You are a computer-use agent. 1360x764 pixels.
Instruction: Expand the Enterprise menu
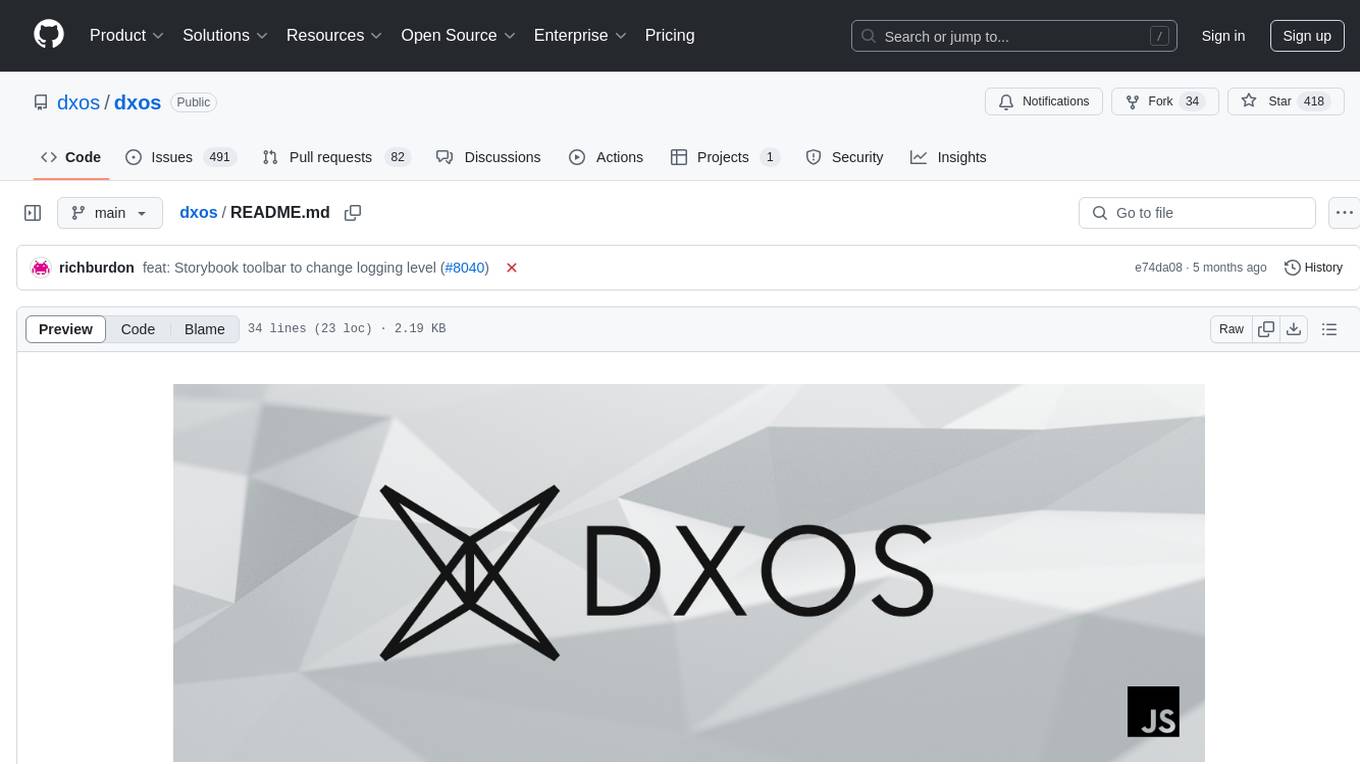[580, 35]
